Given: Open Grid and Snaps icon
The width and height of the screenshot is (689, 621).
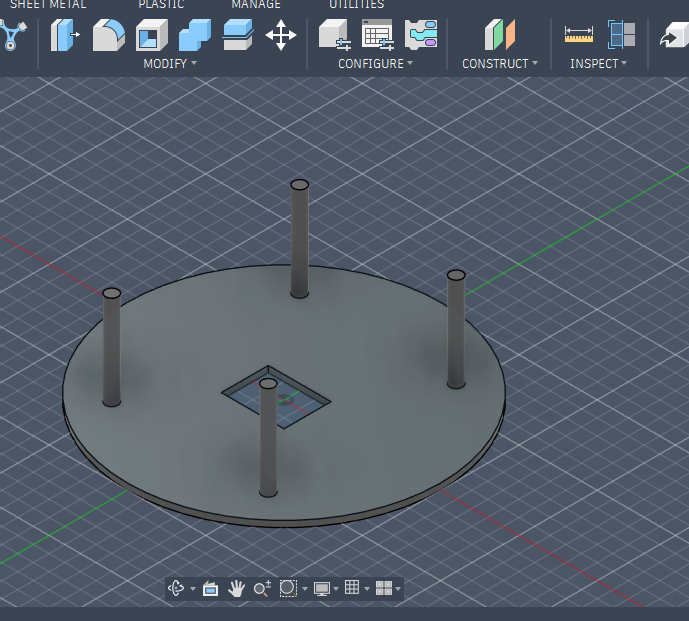Looking at the screenshot, I should coord(352,588).
